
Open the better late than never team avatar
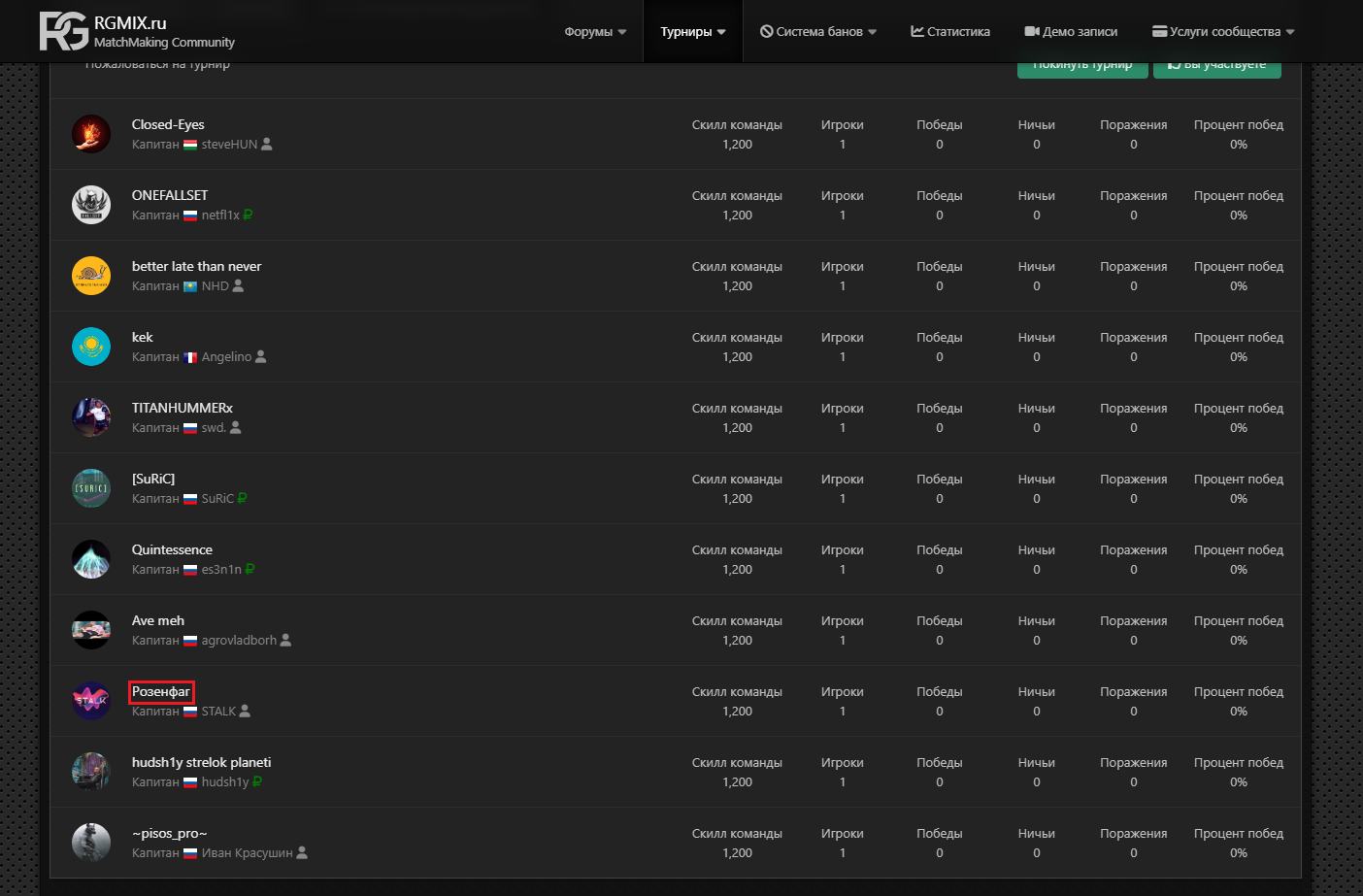91,276
